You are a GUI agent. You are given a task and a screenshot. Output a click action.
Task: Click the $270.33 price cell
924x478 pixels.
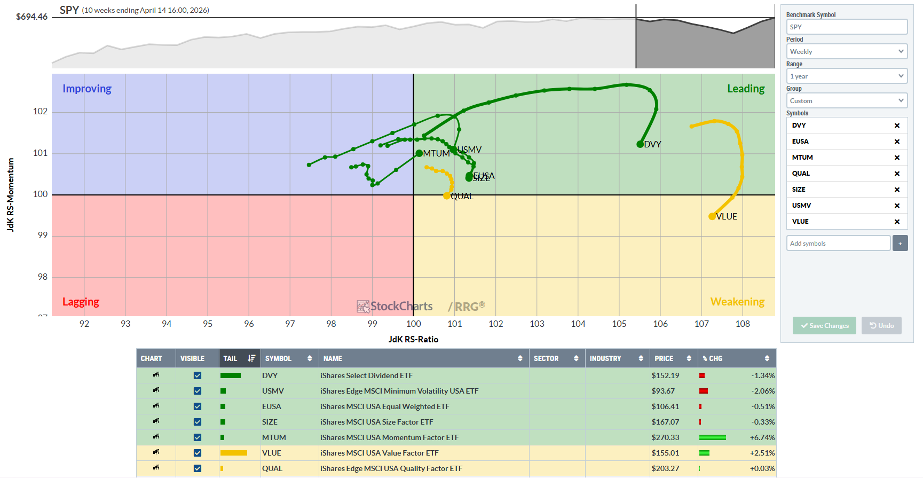click(x=665, y=437)
